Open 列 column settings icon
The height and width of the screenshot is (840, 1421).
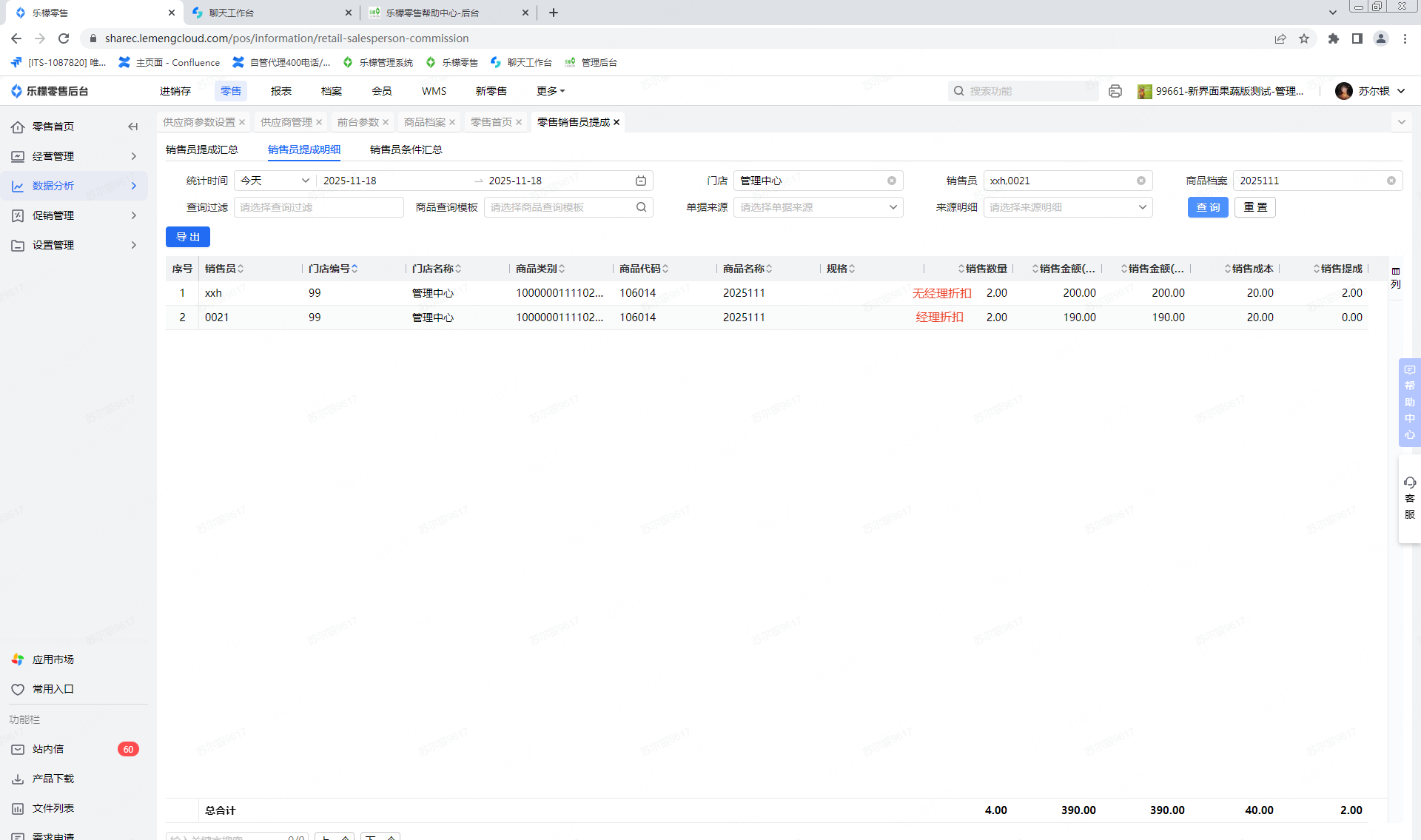(1396, 278)
